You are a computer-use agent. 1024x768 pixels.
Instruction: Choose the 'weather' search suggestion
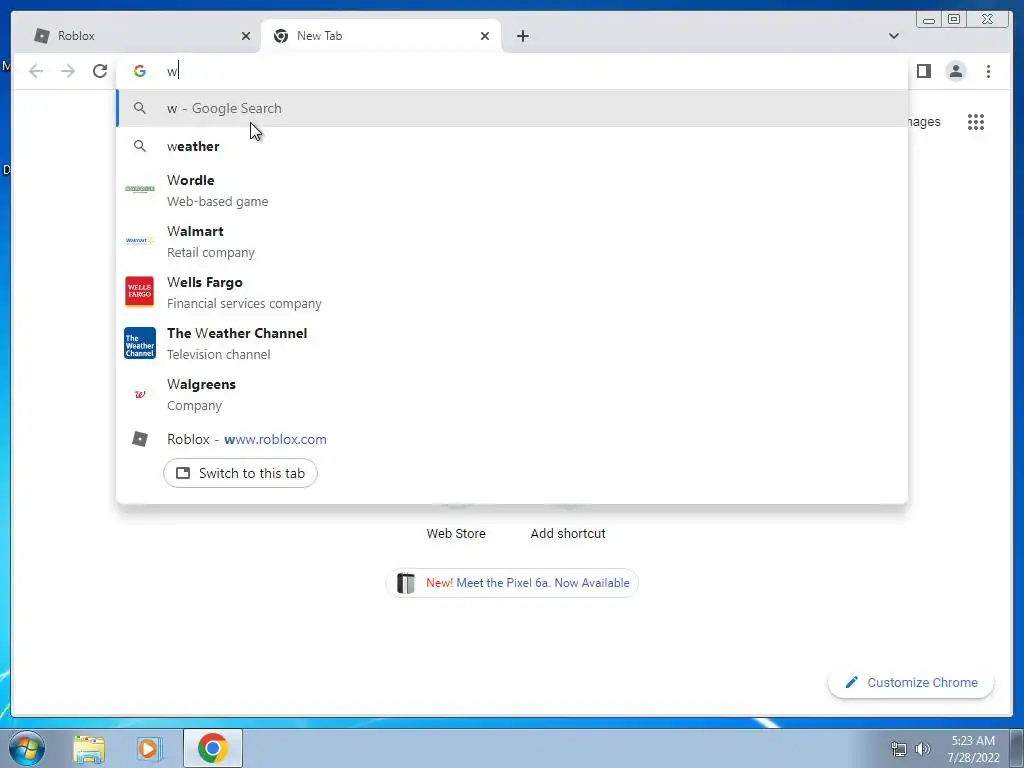pos(512,146)
